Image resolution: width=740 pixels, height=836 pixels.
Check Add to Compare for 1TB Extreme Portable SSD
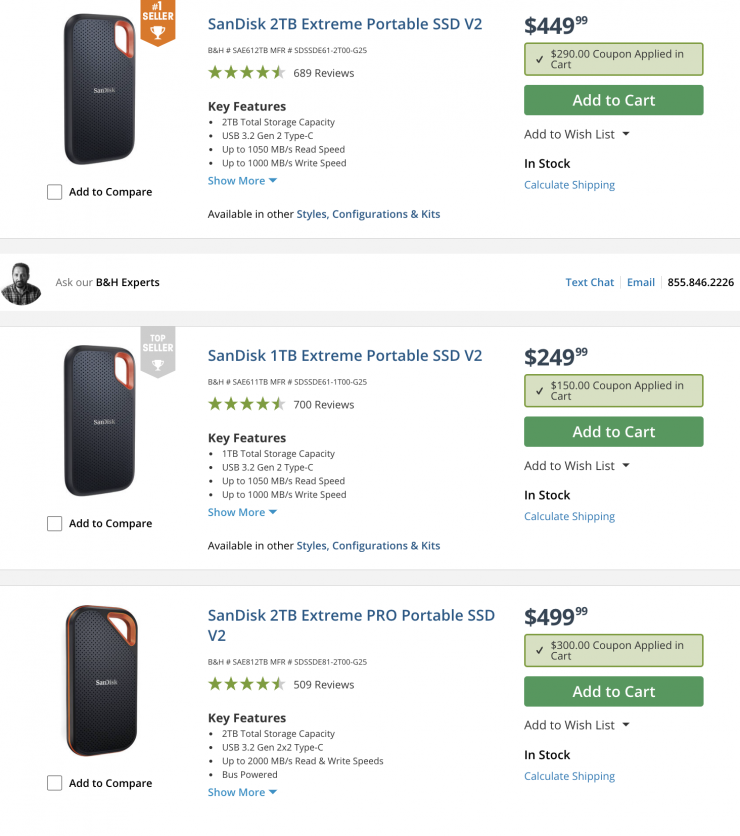(x=55, y=524)
